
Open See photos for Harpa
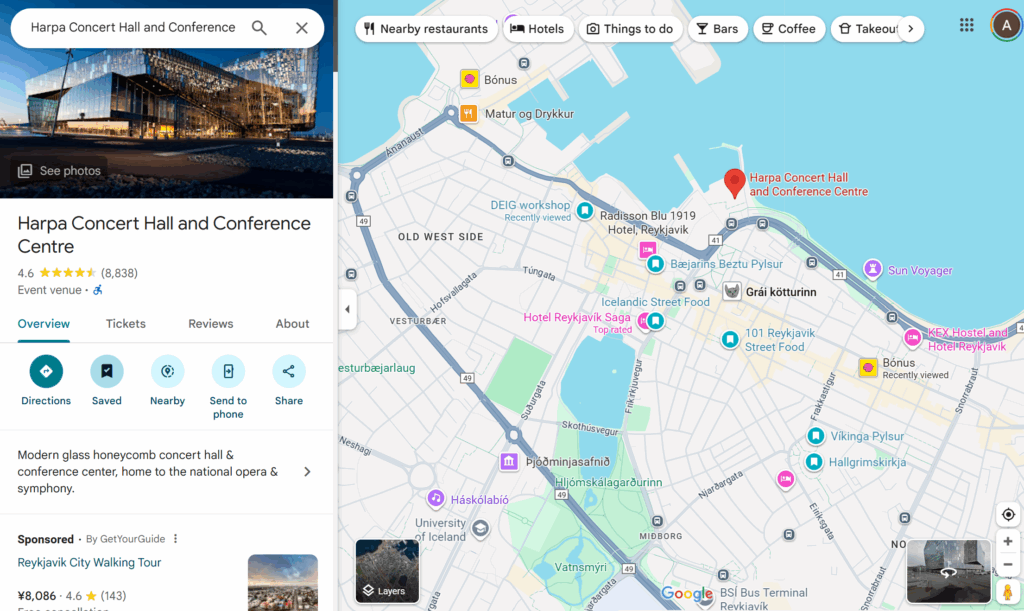[59, 171]
